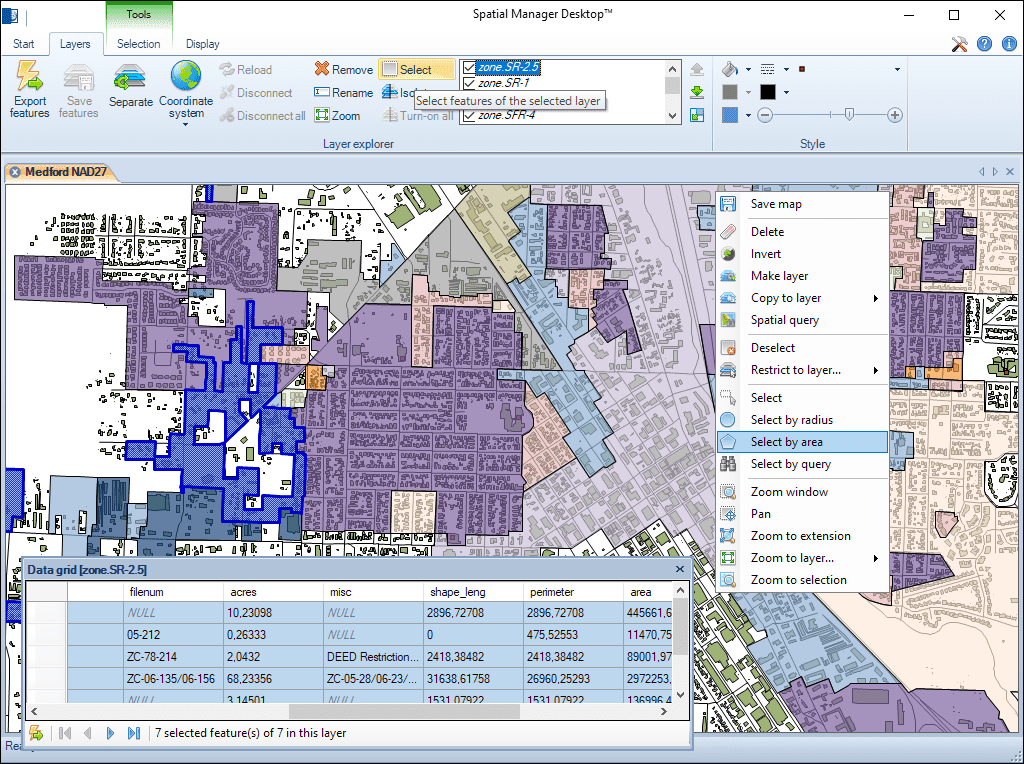This screenshot has width=1024, height=764.
Task: Click the blue info icon
Action: (1009, 44)
